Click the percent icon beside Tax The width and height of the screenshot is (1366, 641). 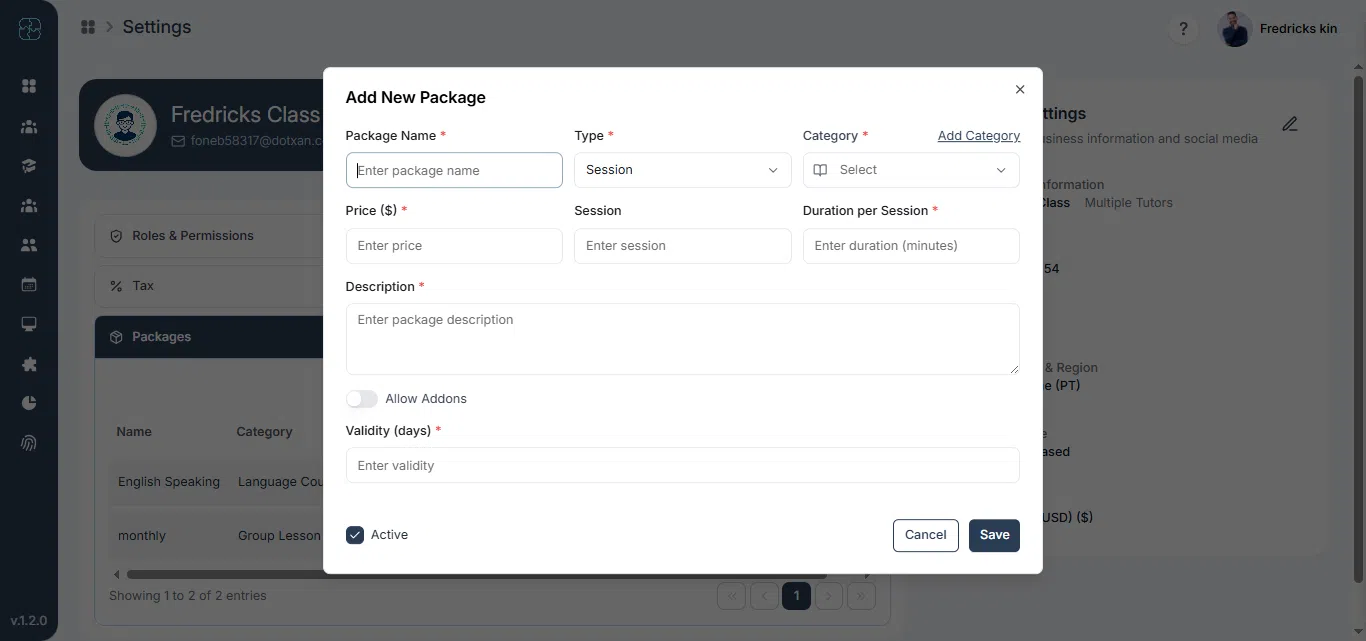(x=116, y=286)
